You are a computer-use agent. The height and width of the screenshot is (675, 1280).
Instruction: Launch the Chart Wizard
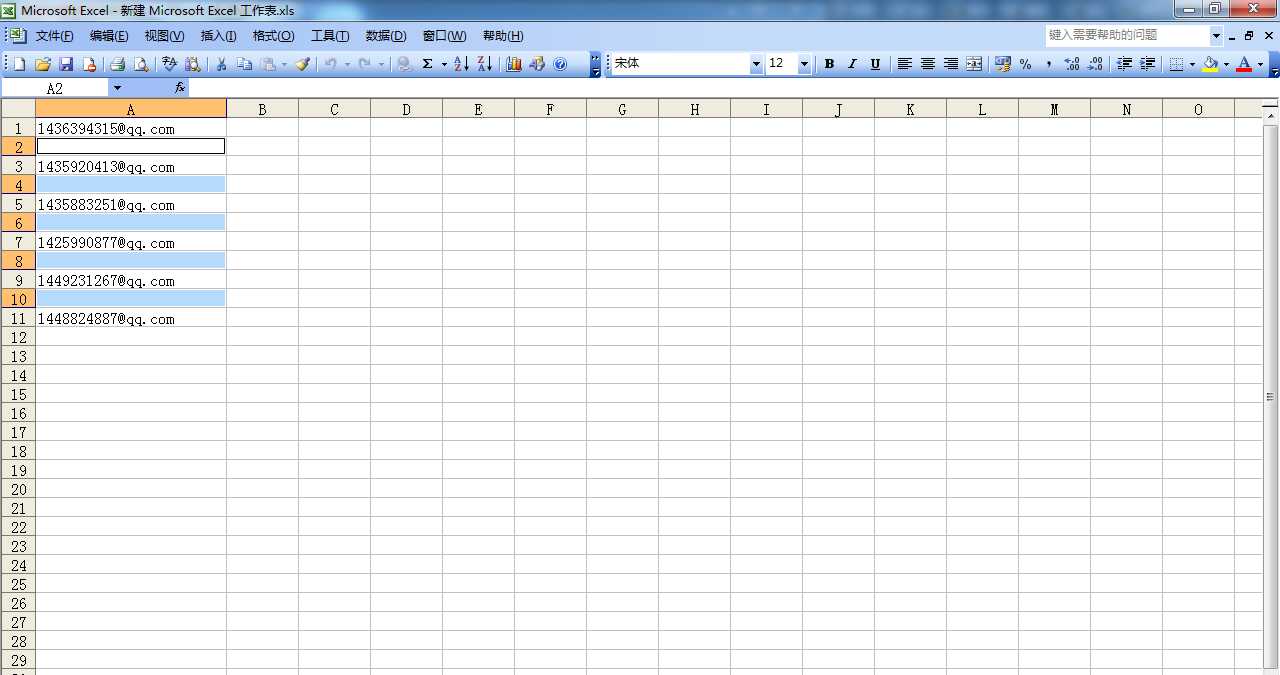514,64
